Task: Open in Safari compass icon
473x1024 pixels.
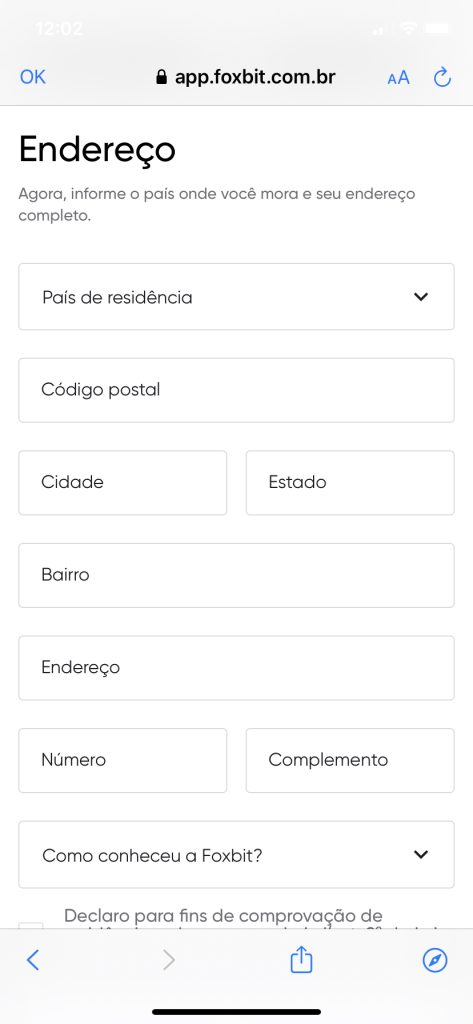Action: click(435, 959)
